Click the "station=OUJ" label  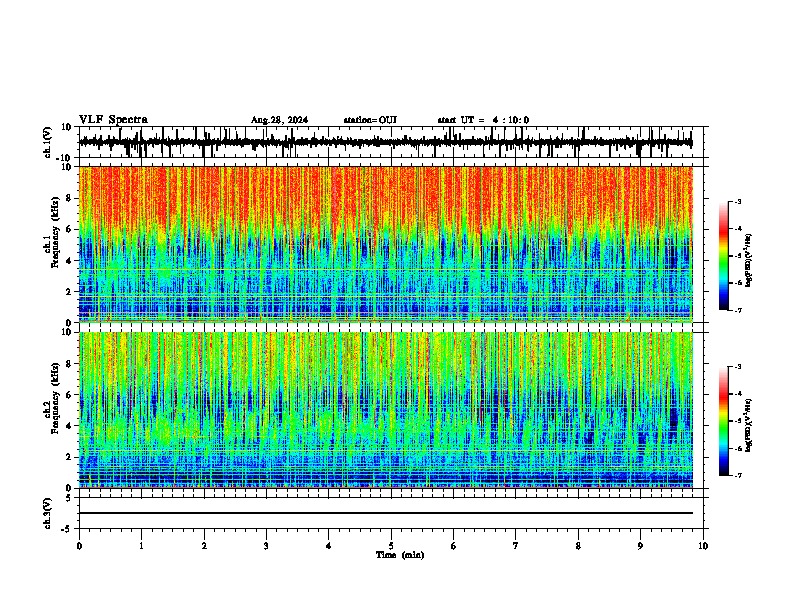370,120
